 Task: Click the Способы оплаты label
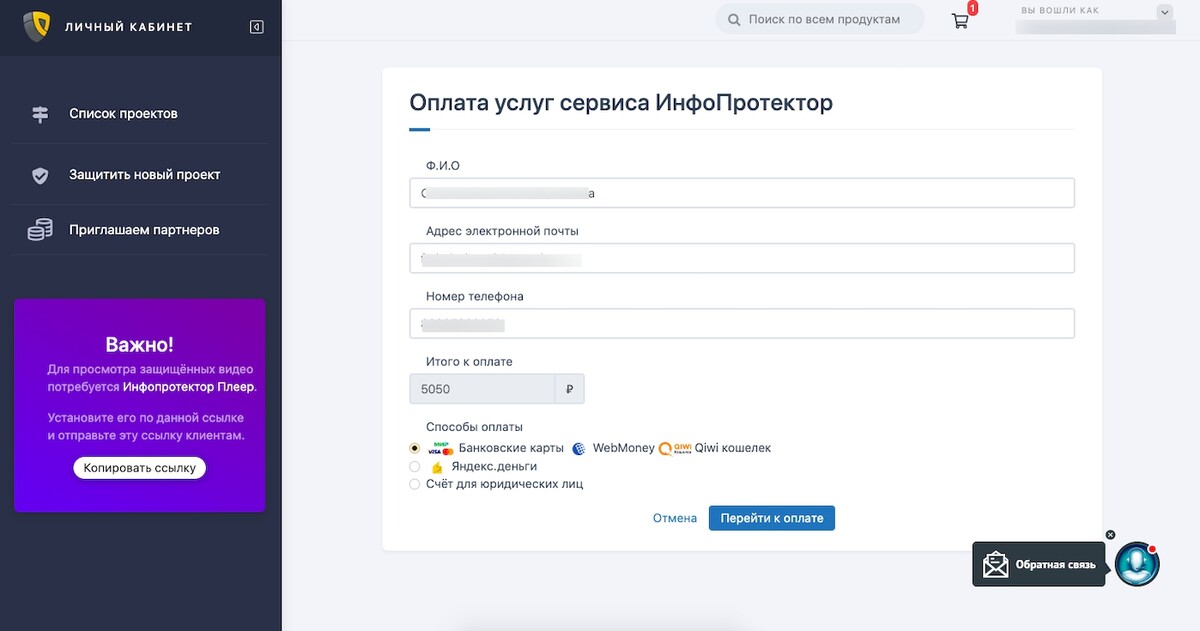pyautogui.click(x=474, y=427)
